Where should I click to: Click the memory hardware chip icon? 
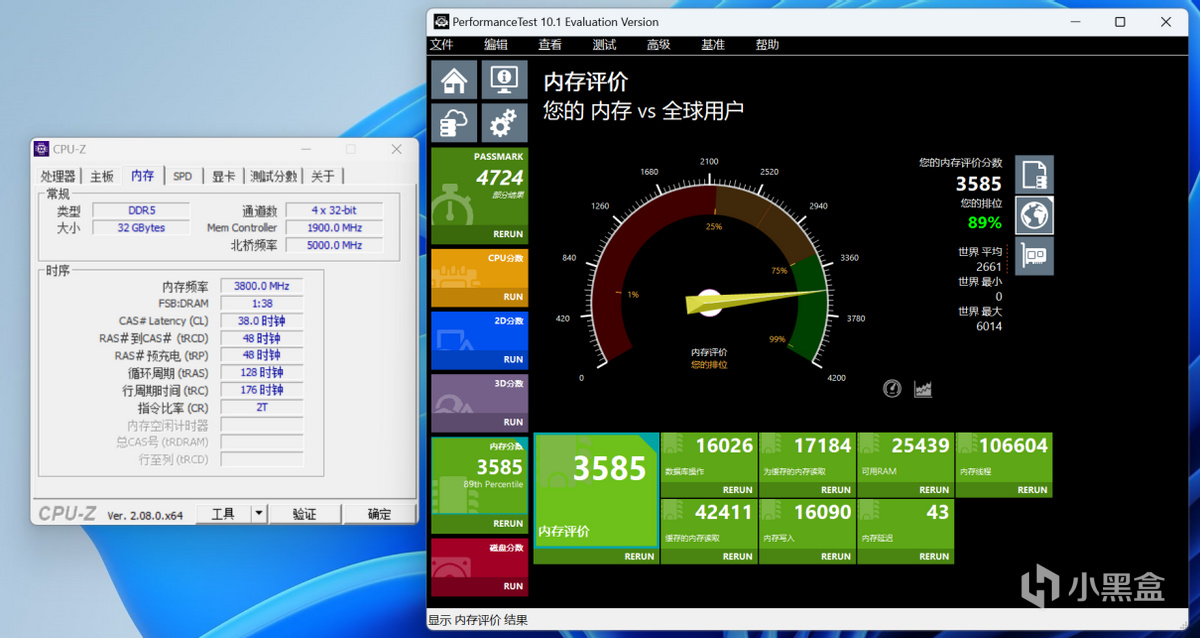1034,257
